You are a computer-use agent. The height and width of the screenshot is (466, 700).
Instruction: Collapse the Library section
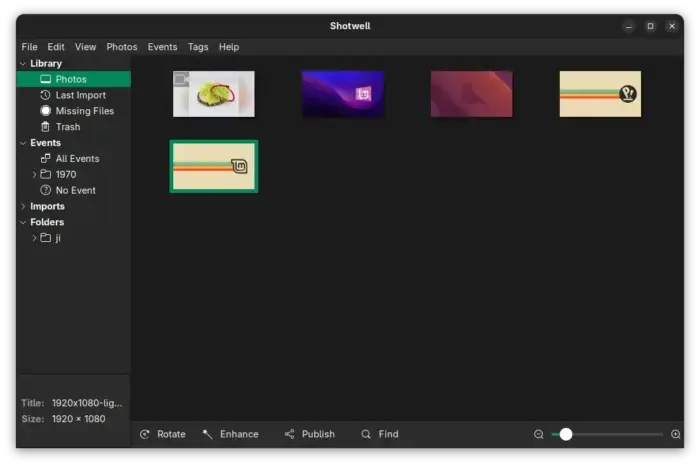point(22,63)
